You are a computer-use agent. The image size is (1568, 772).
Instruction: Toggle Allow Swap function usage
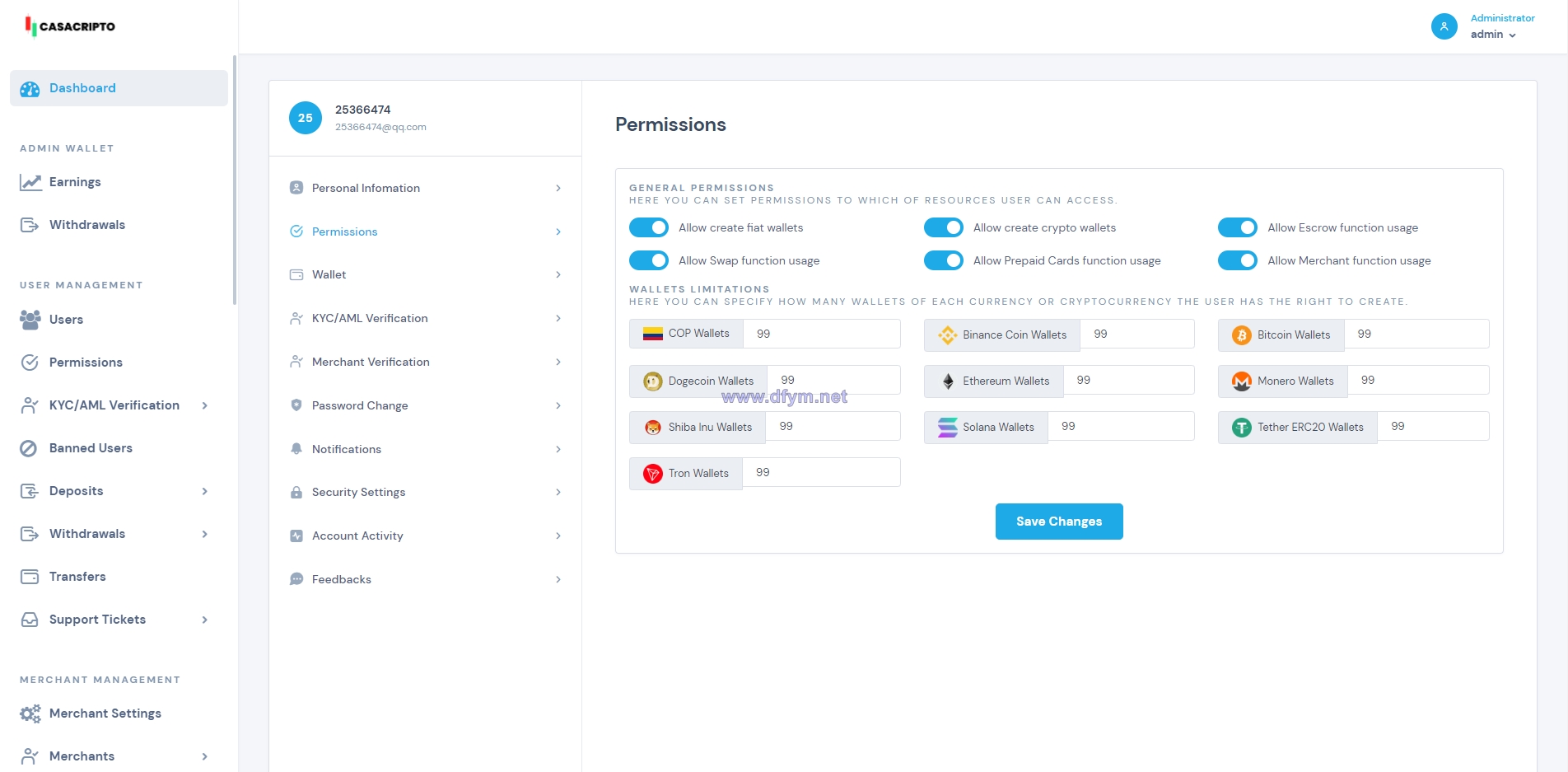pos(649,260)
